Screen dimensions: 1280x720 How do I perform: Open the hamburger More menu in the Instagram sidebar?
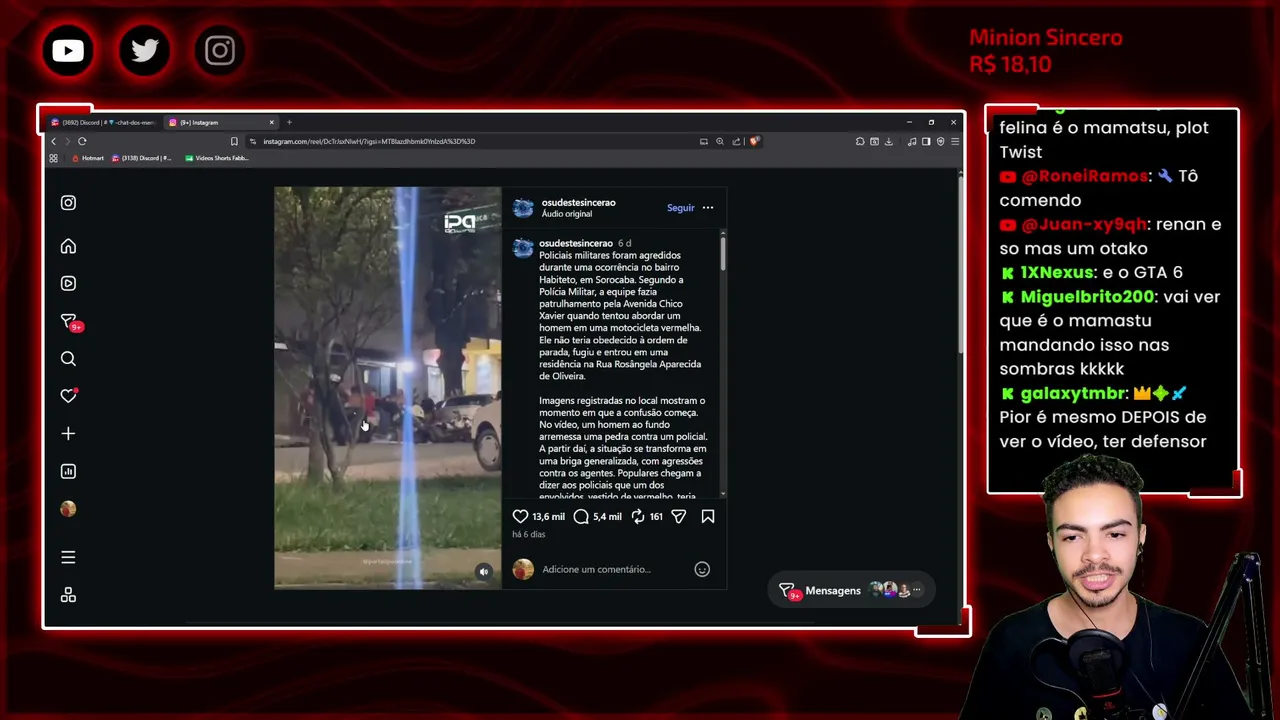click(x=68, y=557)
